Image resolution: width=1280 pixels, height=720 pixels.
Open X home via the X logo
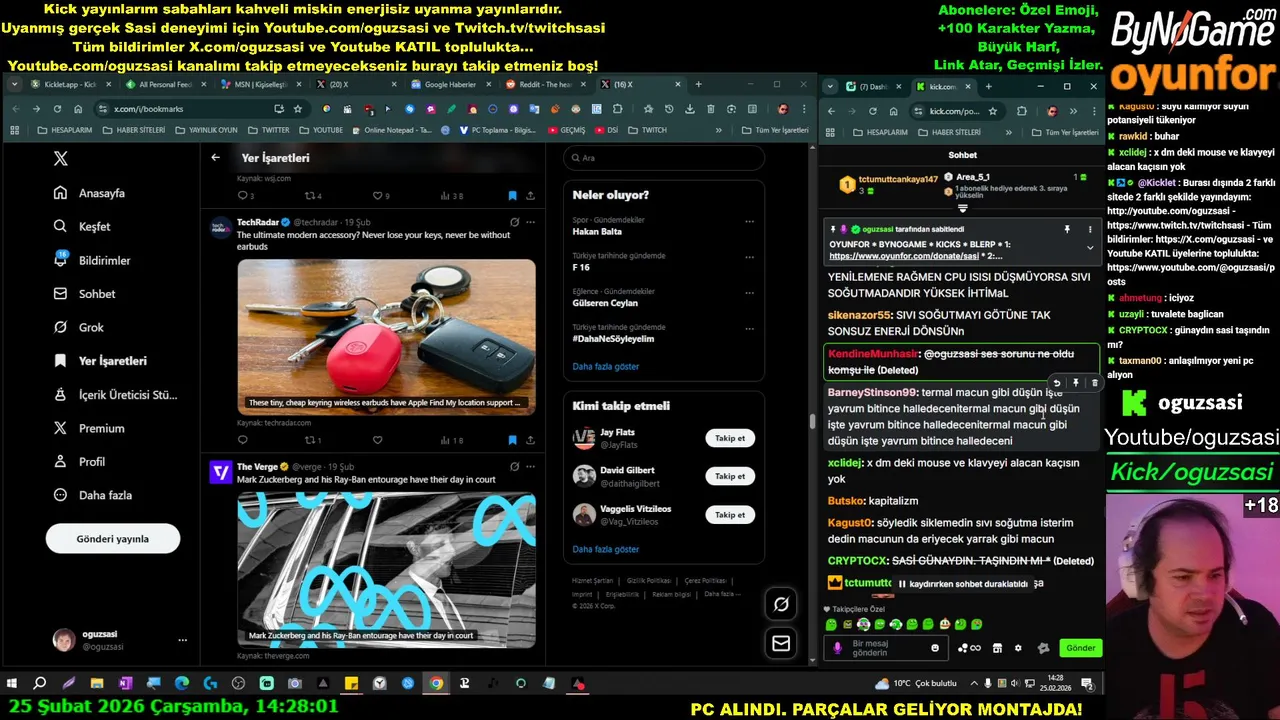click(61, 159)
